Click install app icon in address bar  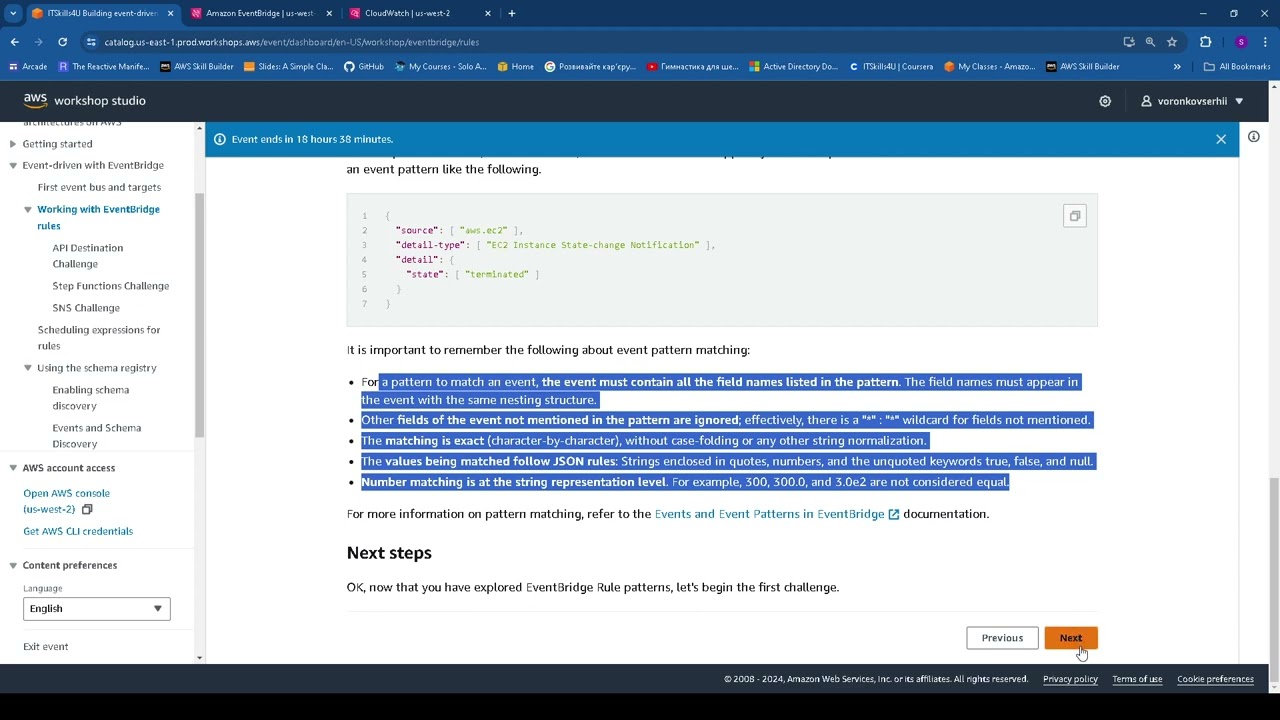1129,42
